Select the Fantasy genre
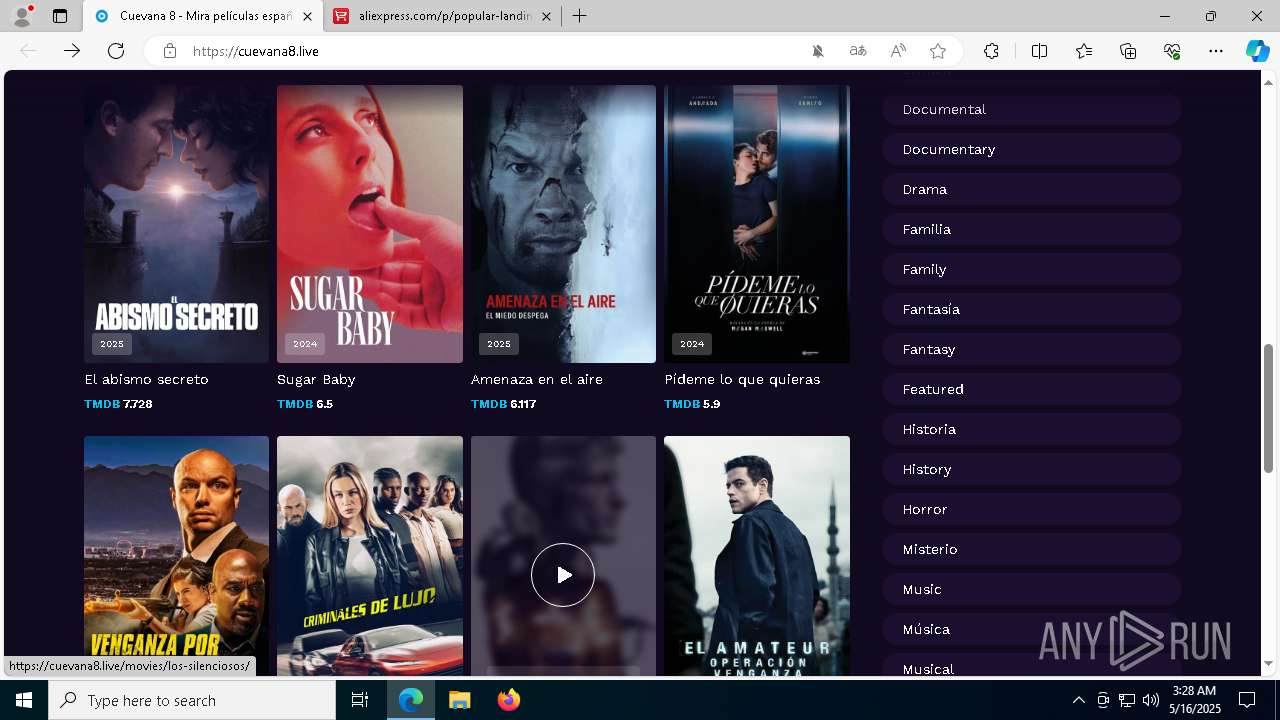 pyautogui.click(x=1032, y=349)
